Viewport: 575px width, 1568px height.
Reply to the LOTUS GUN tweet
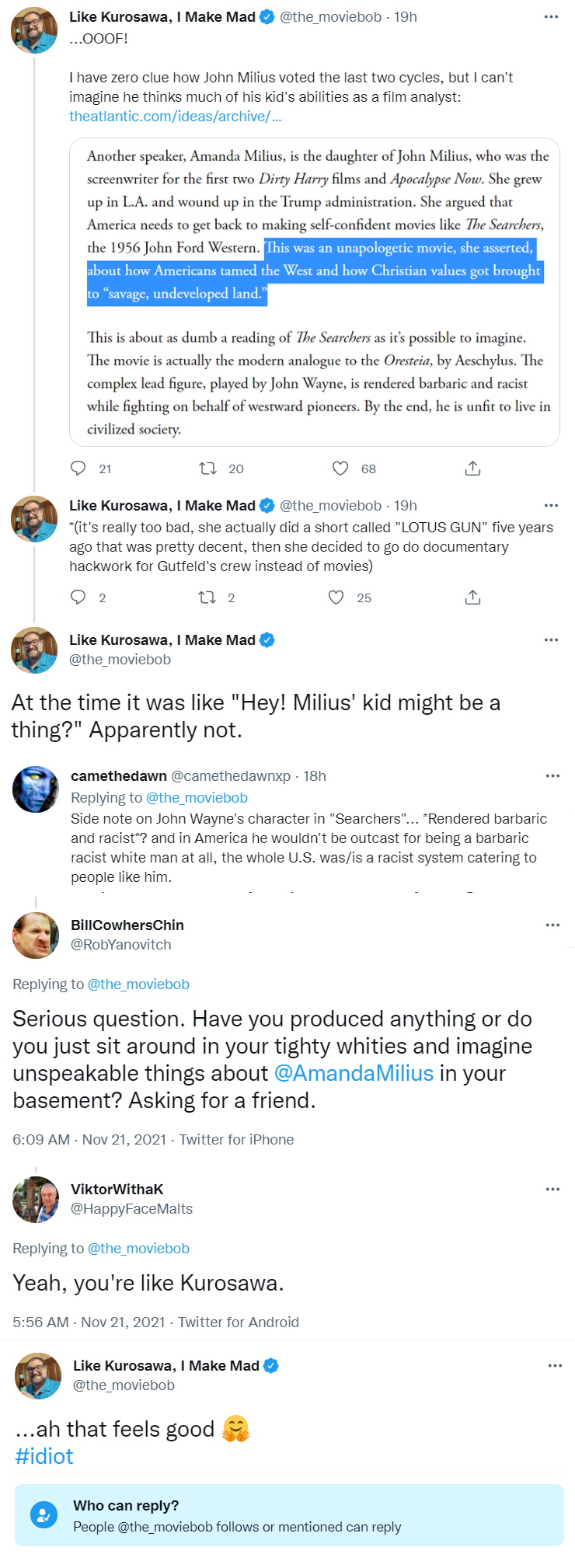pyautogui.click(x=78, y=598)
